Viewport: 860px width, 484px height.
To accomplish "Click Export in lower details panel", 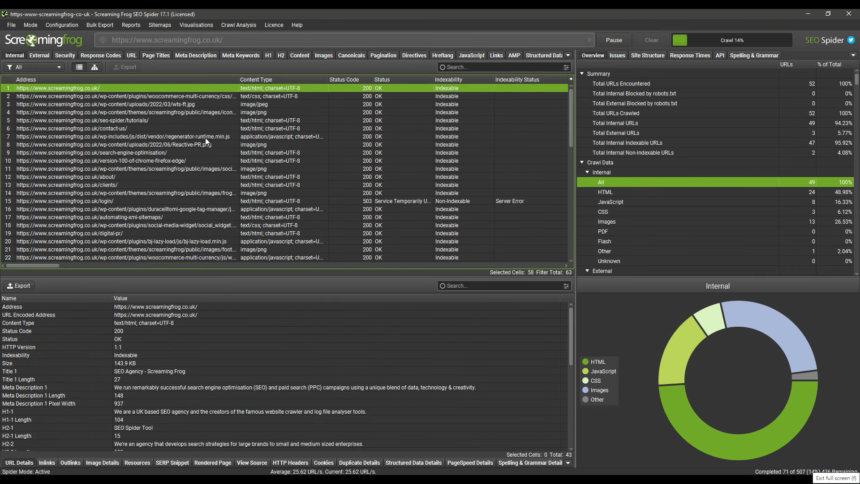I will coord(18,286).
